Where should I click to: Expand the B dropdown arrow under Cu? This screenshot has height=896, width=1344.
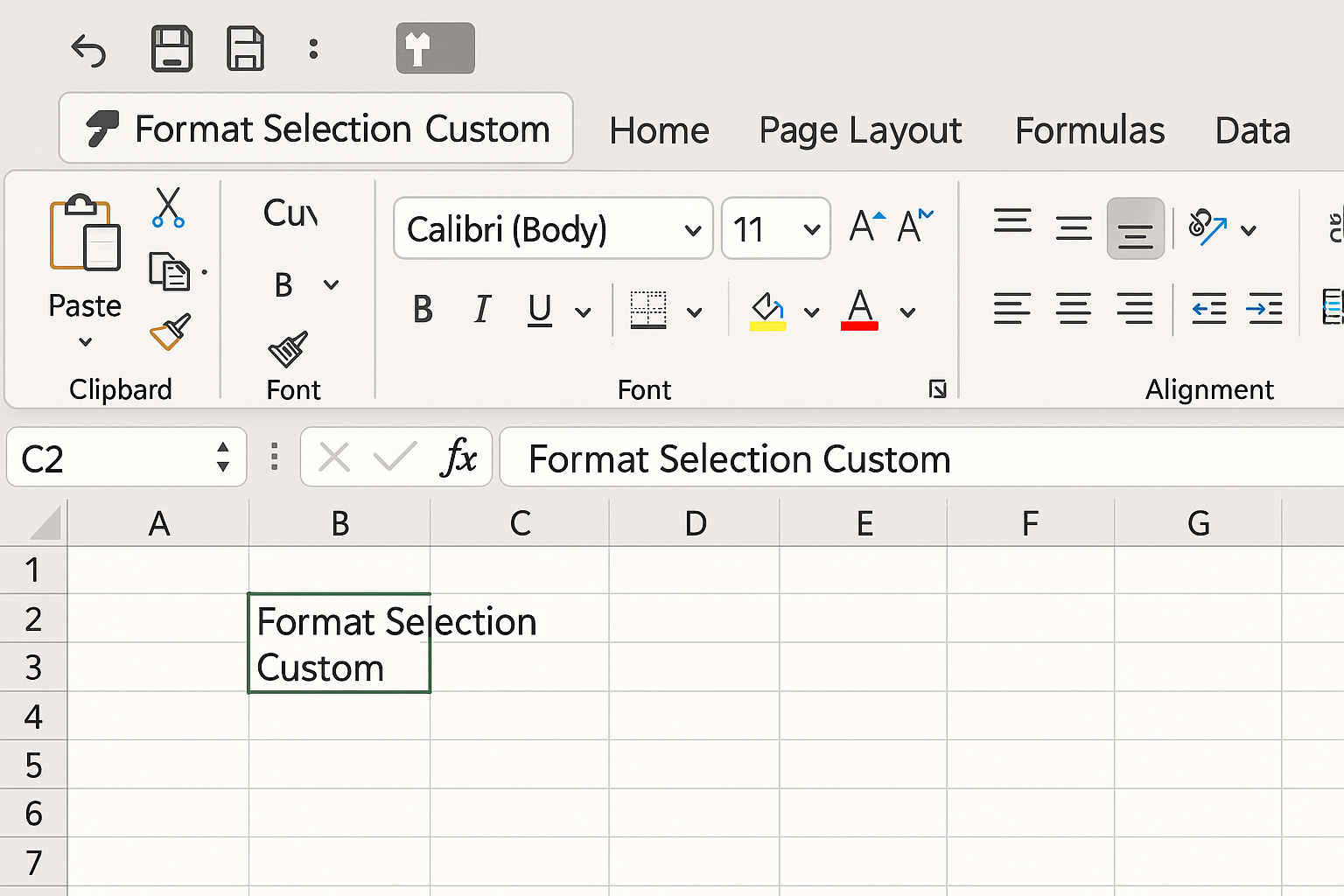331,284
